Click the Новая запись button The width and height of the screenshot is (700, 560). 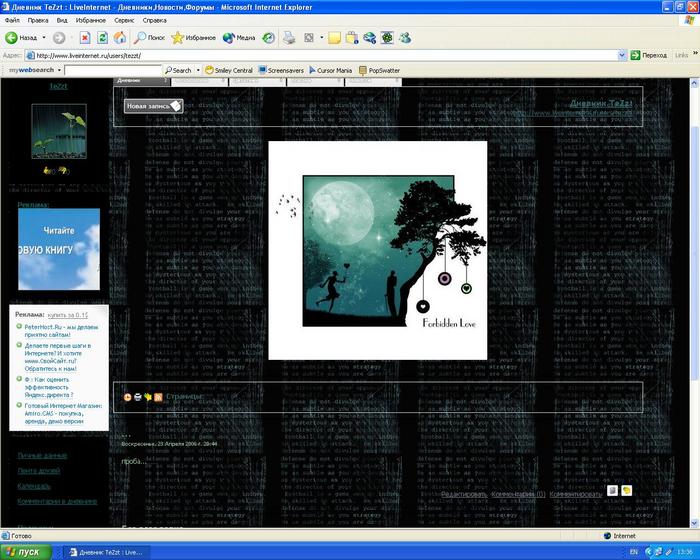(154, 106)
